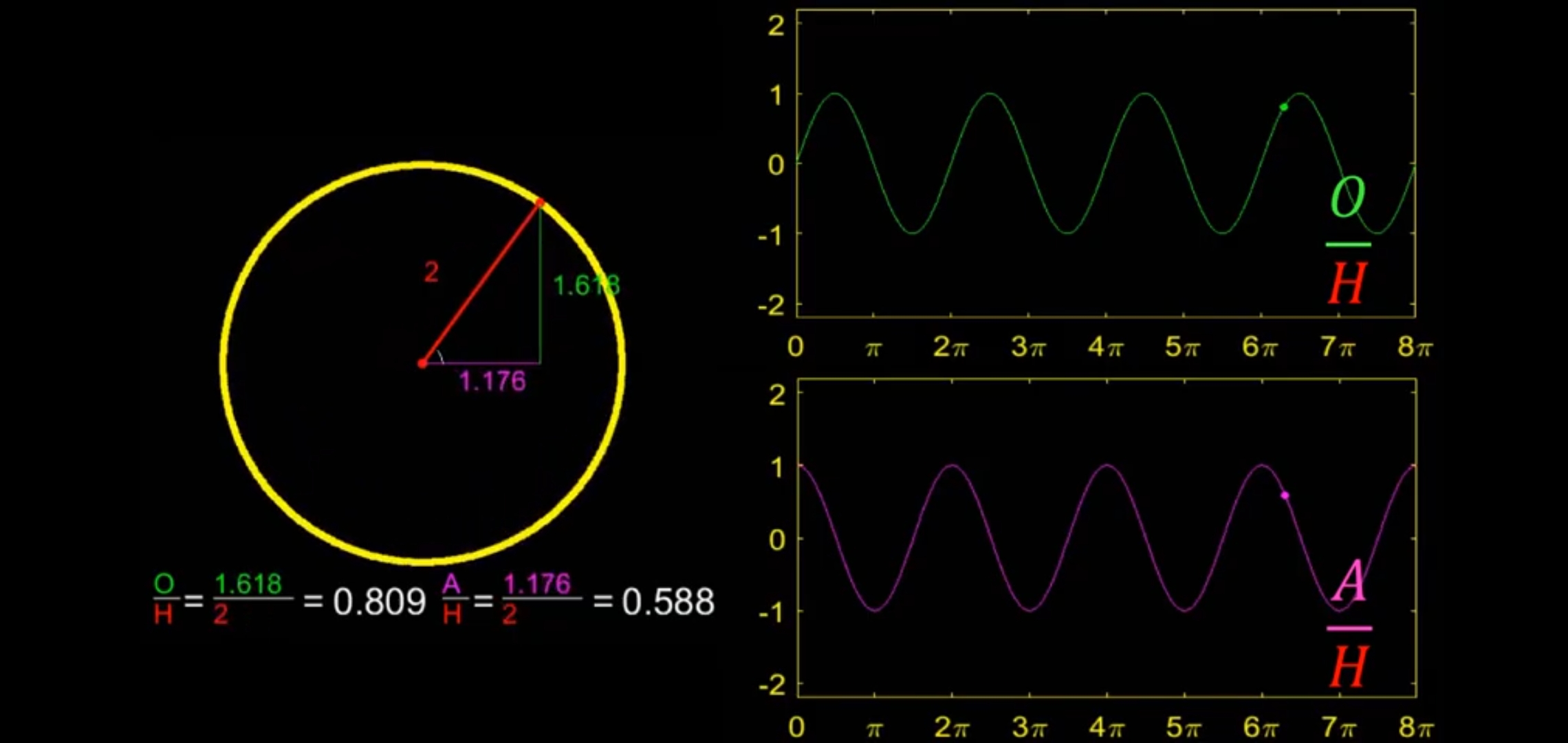Click the red center point of the circle
1568x743 pixels.
(x=422, y=363)
